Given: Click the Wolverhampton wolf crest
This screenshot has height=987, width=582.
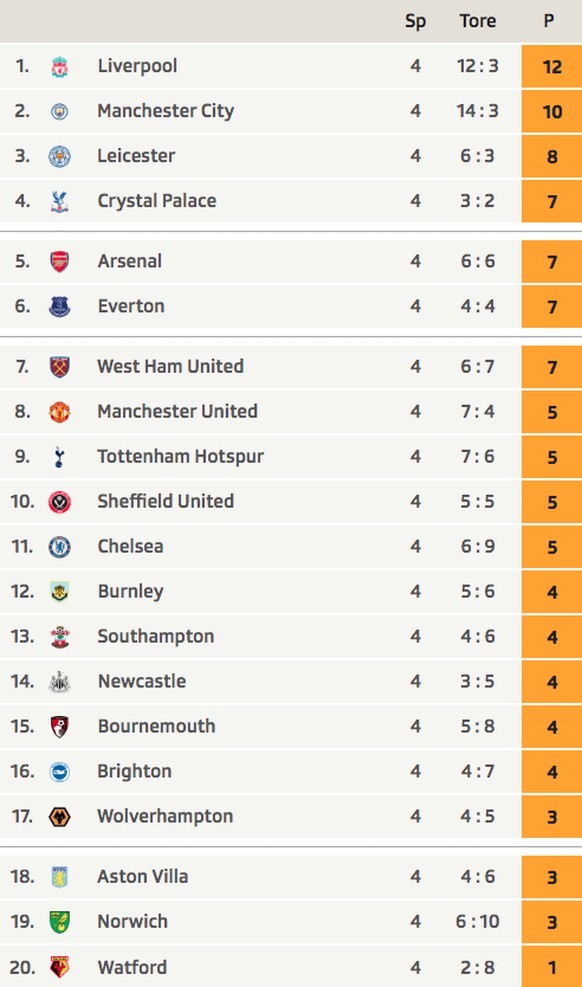Looking at the screenshot, I should click(x=60, y=817).
